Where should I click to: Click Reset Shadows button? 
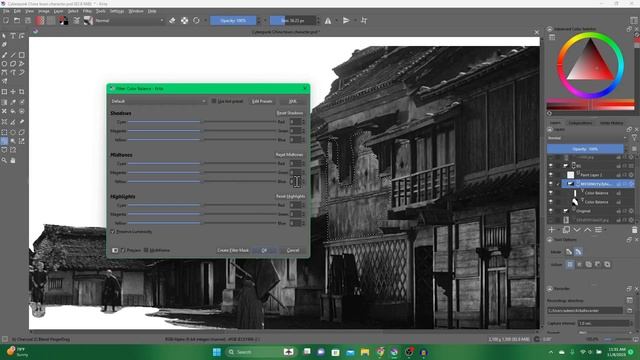pyautogui.click(x=290, y=113)
